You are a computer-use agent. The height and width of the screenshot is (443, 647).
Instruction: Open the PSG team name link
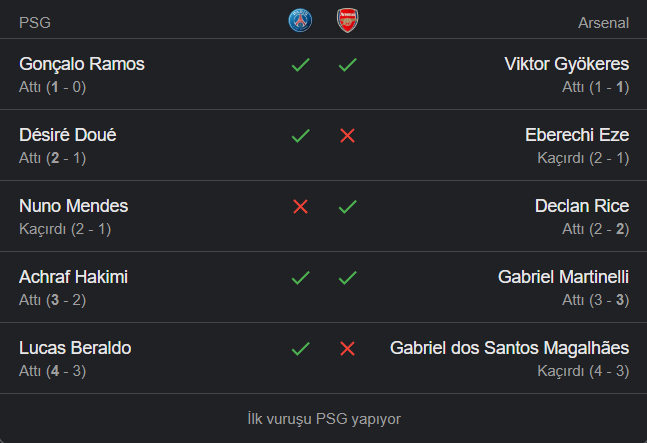[x=35, y=23]
